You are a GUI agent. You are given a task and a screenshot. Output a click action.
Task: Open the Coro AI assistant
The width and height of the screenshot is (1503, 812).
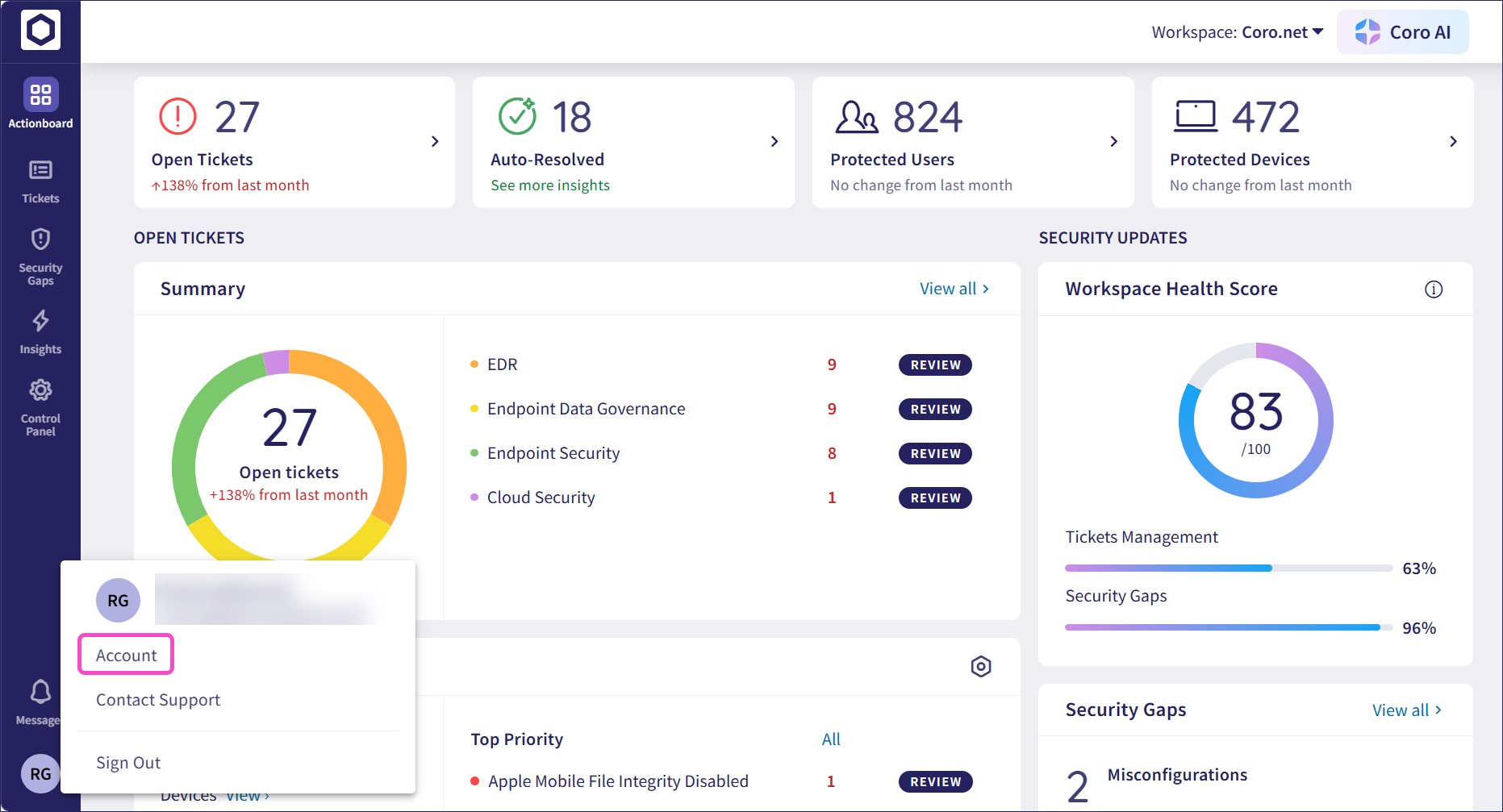pyautogui.click(x=1403, y=32)
